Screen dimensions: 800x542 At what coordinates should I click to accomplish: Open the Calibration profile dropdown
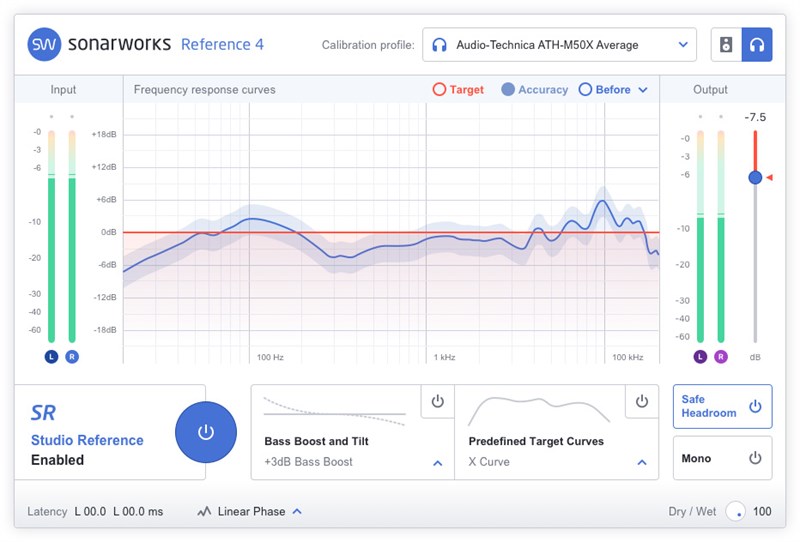coord(683,45)
